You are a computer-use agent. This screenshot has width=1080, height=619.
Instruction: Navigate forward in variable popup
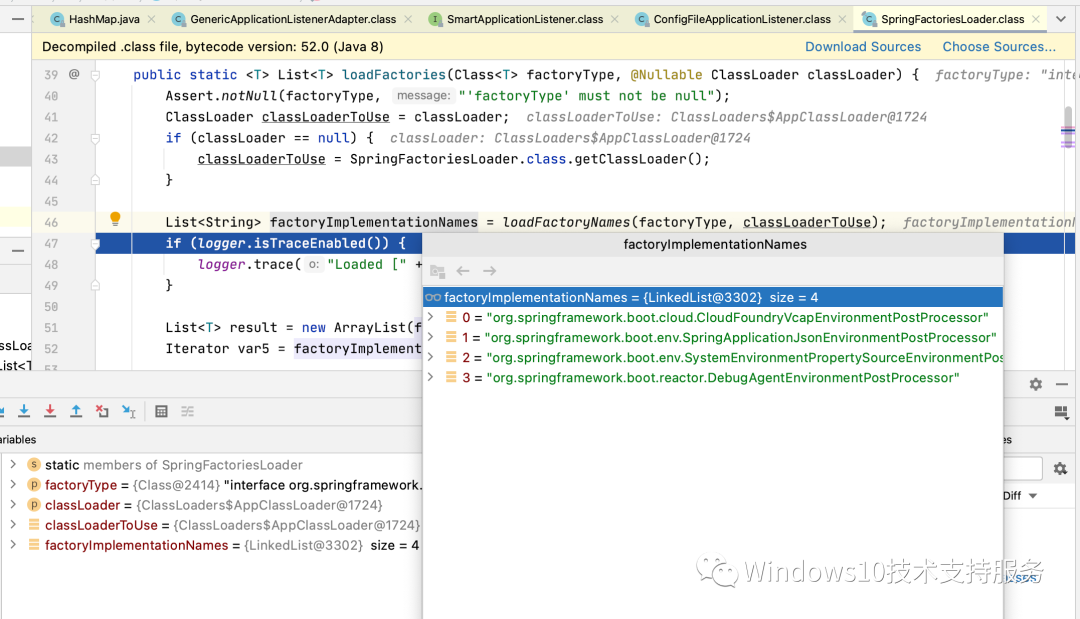tap(490, 271)
